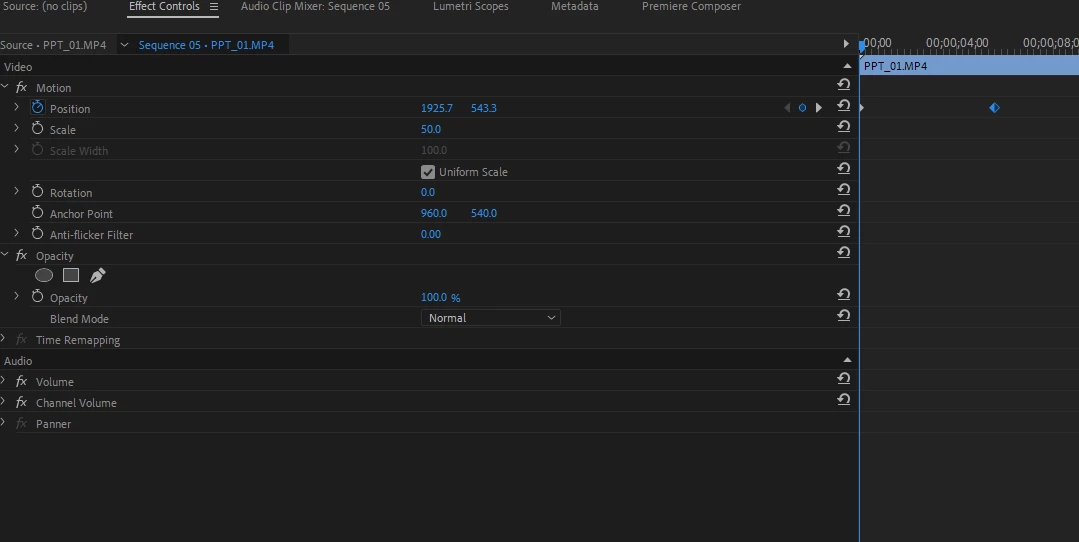Reset the Motion effect
1079x542 pixels.
click(x=844, y=85)
